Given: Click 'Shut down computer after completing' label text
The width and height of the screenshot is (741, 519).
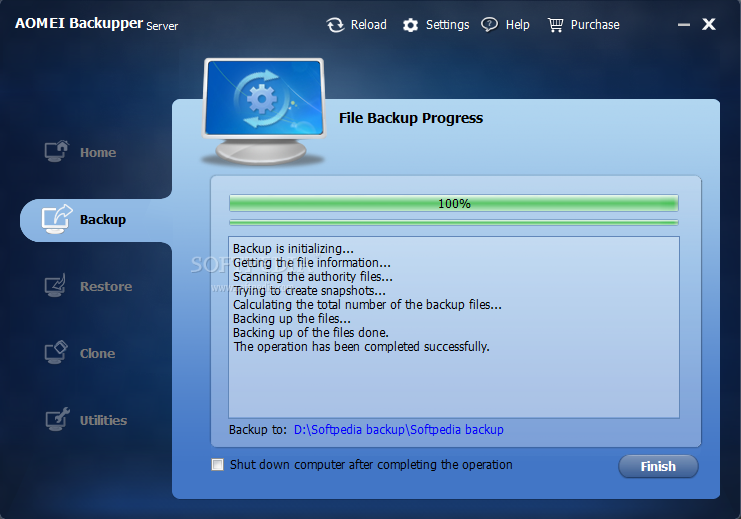Looking at the screenshot, I should coord(371,465).
